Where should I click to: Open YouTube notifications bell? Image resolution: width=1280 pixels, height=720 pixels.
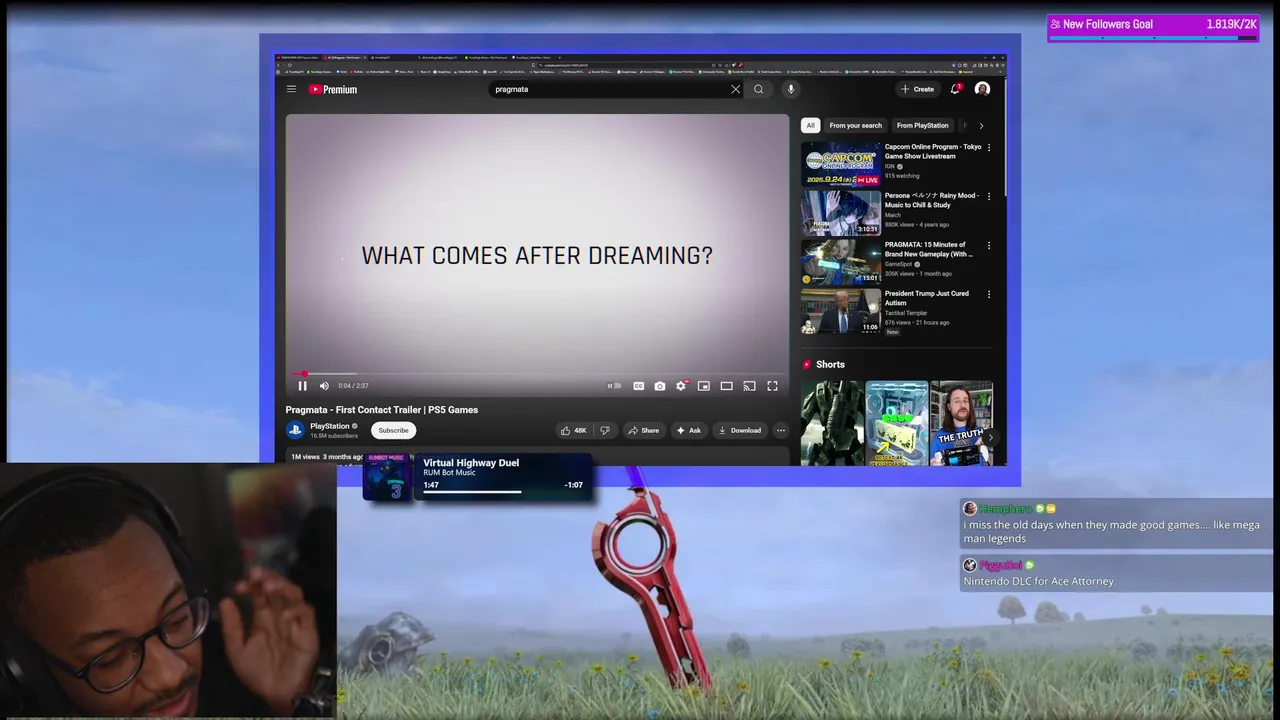(x=956, y=89)
